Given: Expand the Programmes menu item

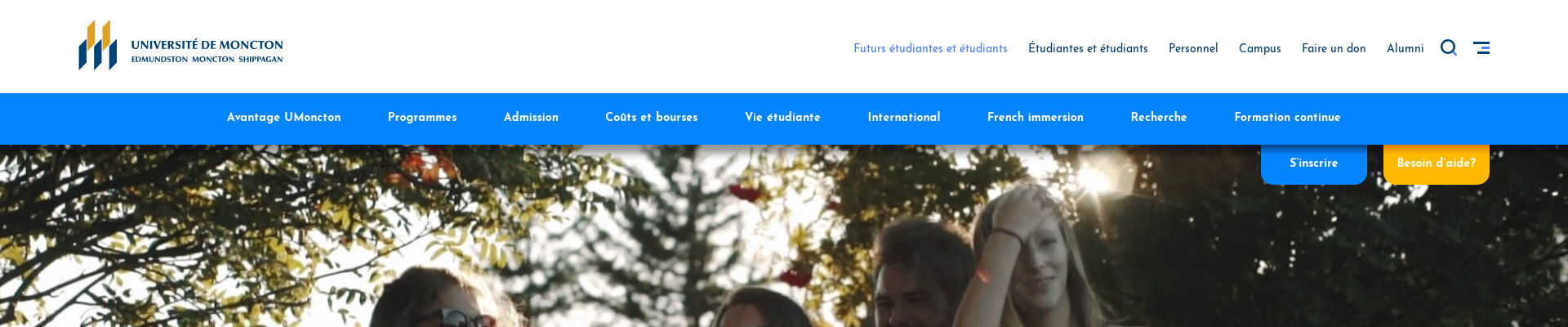Looking at the screenshot, I should 422,117.
